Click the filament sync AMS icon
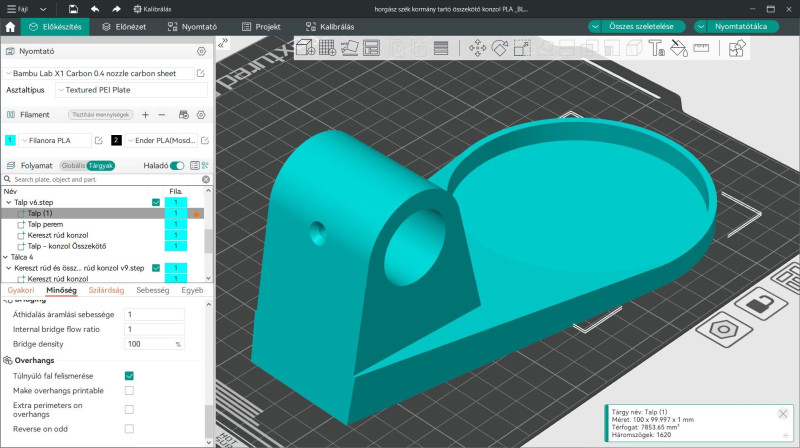The width and height of the screenshot is (800, 448). (x=184, y=115)
